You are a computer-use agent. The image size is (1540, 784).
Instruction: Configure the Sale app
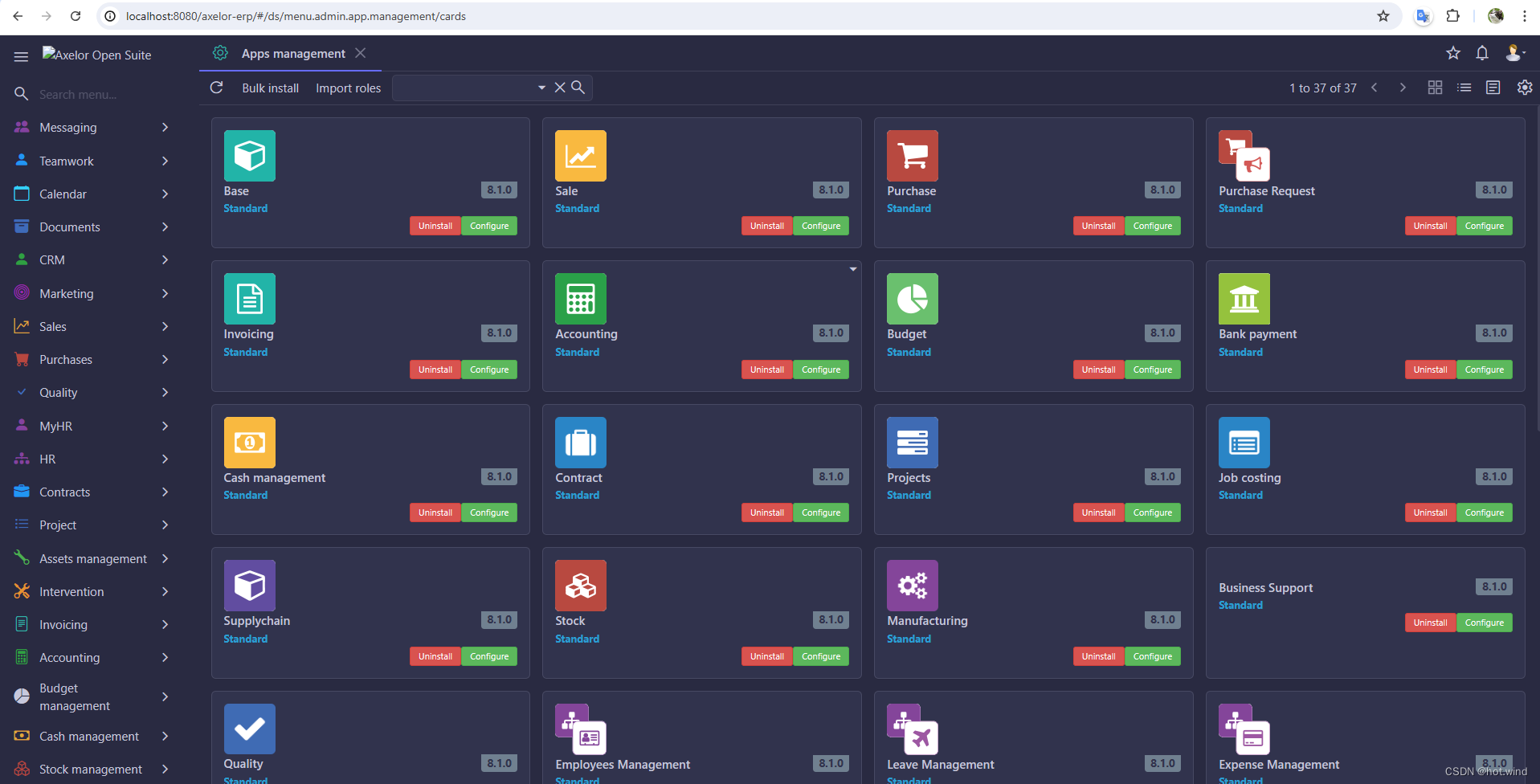(x=821, y=226)
